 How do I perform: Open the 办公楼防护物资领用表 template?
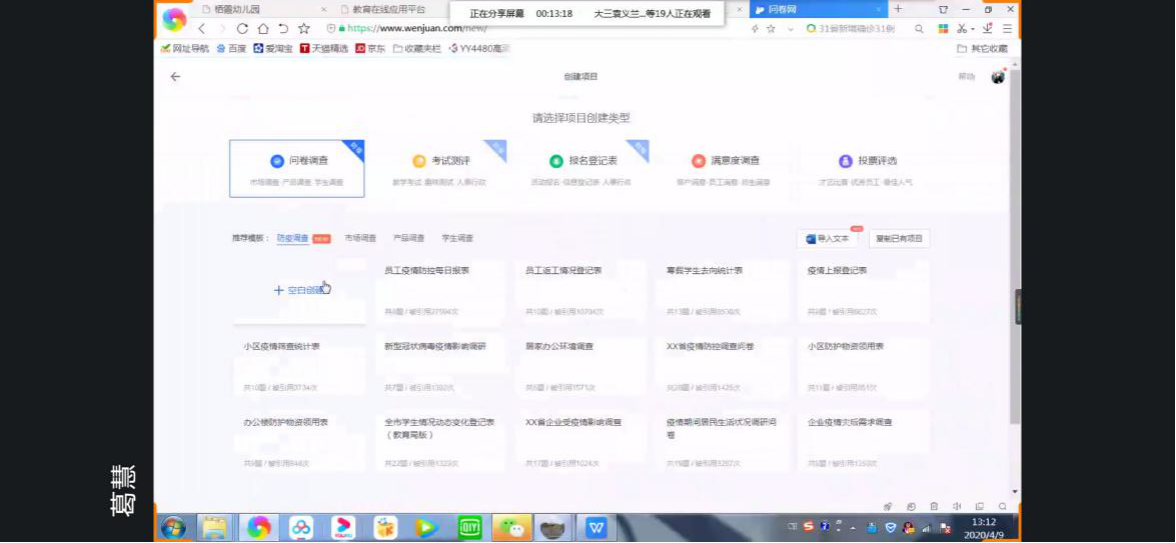click(x=300, y=442)
